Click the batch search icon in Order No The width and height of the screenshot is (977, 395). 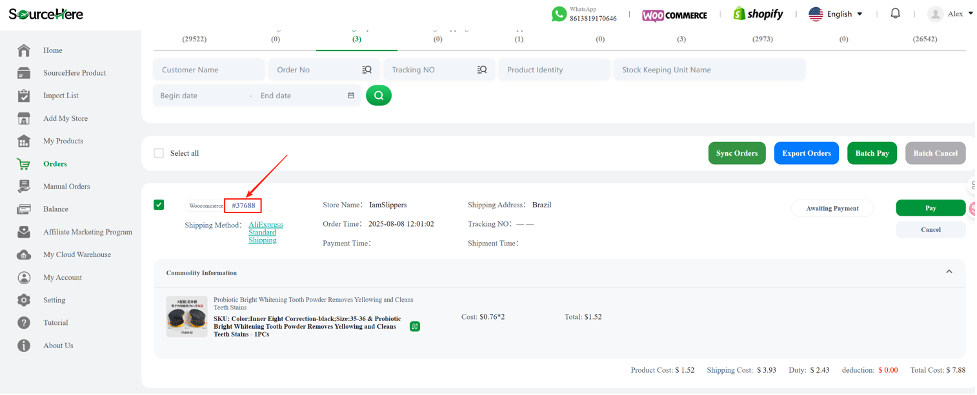[x=367, y=70]
